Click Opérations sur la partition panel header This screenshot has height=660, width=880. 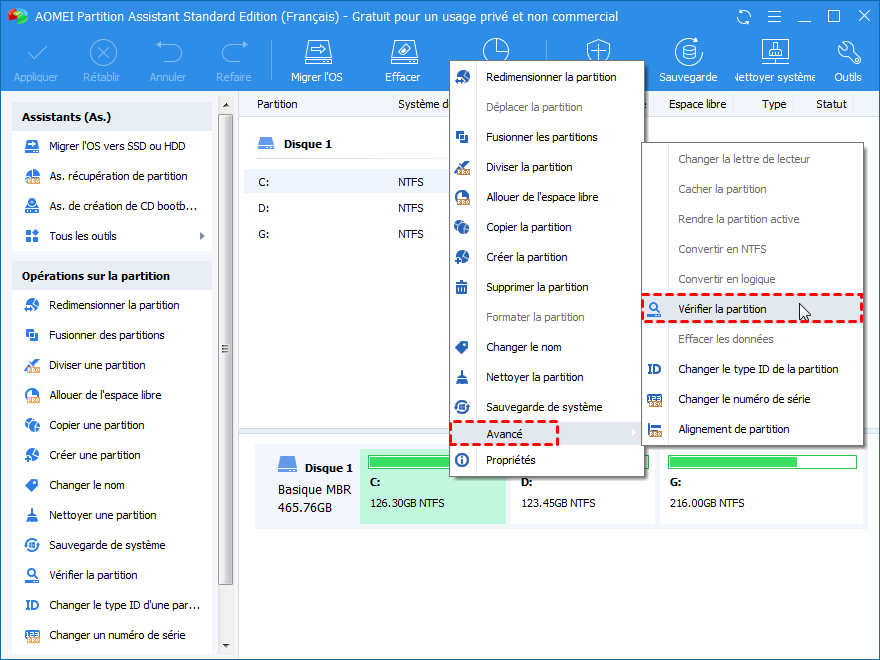(x=112, y=276)
